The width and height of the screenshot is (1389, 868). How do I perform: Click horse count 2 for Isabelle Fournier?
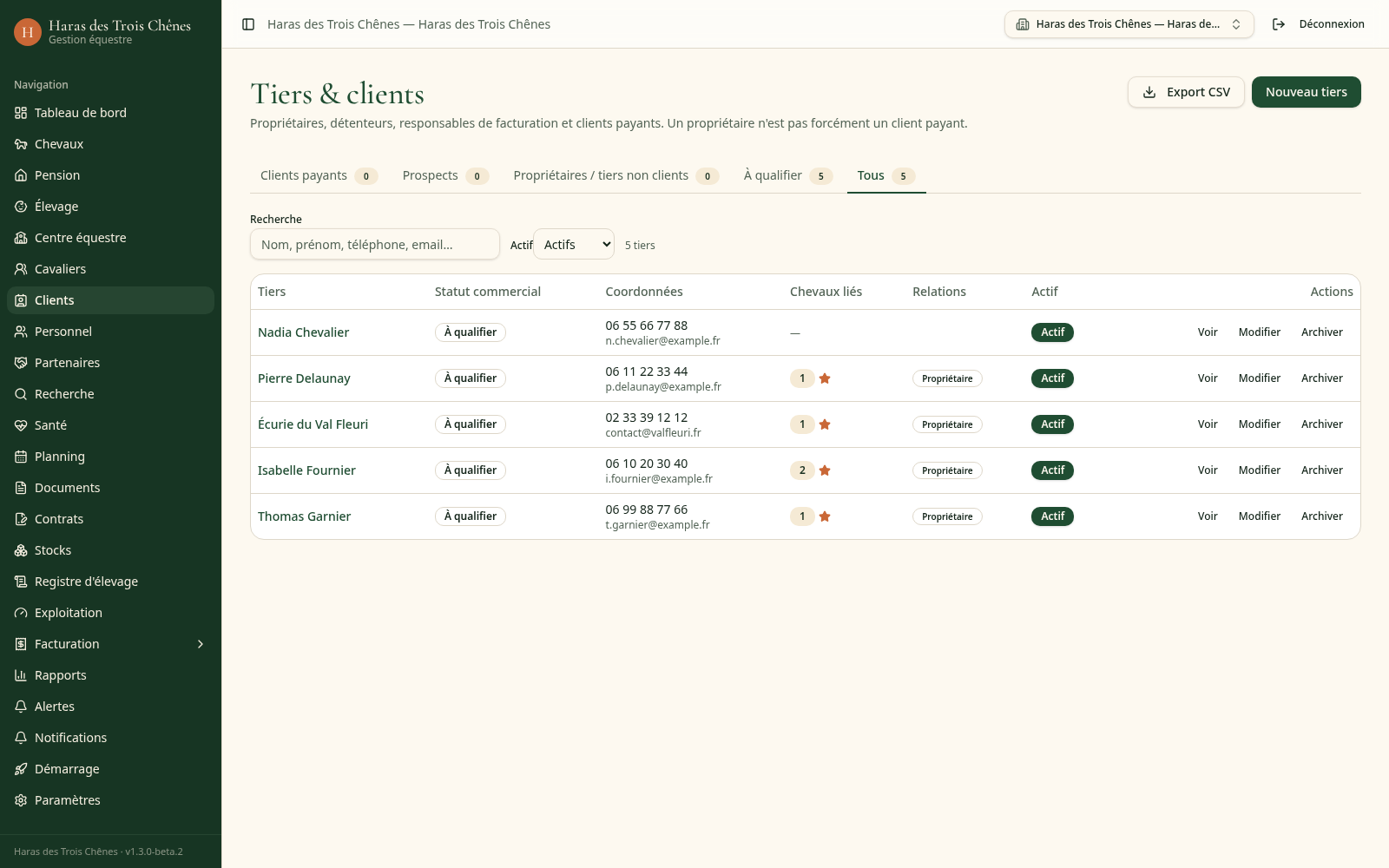coord(802,470)
